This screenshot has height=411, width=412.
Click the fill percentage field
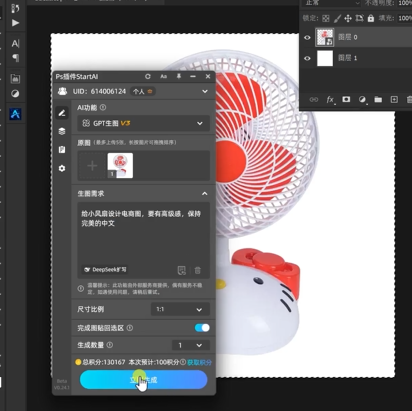404,18
